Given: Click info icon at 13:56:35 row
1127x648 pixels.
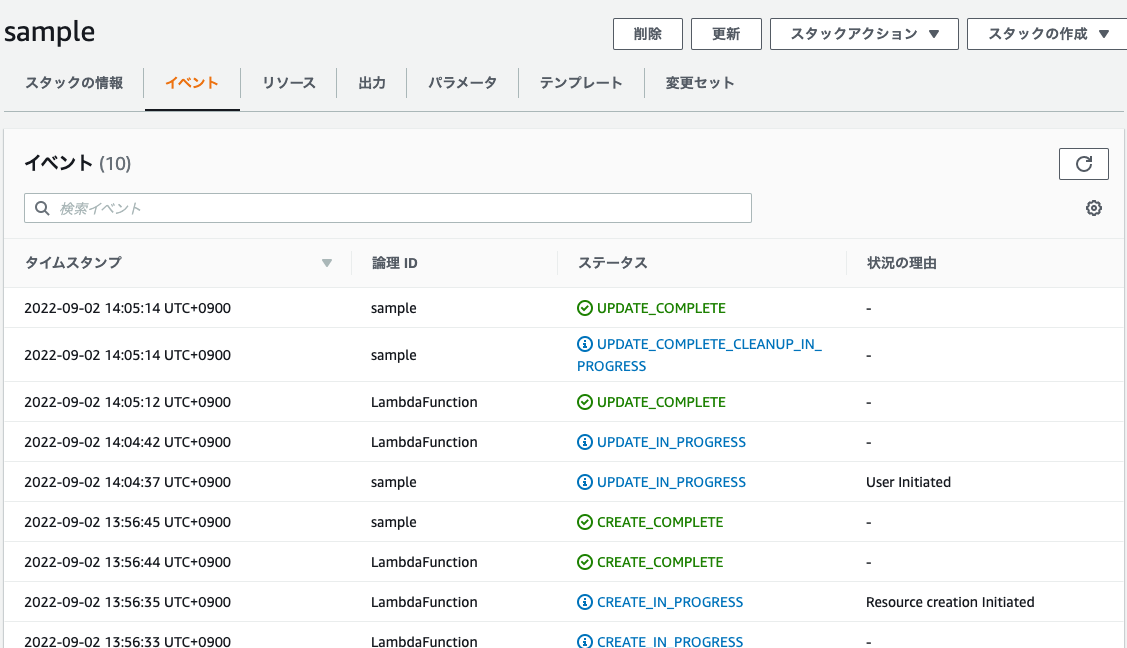Looking at the screenshot, I should coord(584,602).
